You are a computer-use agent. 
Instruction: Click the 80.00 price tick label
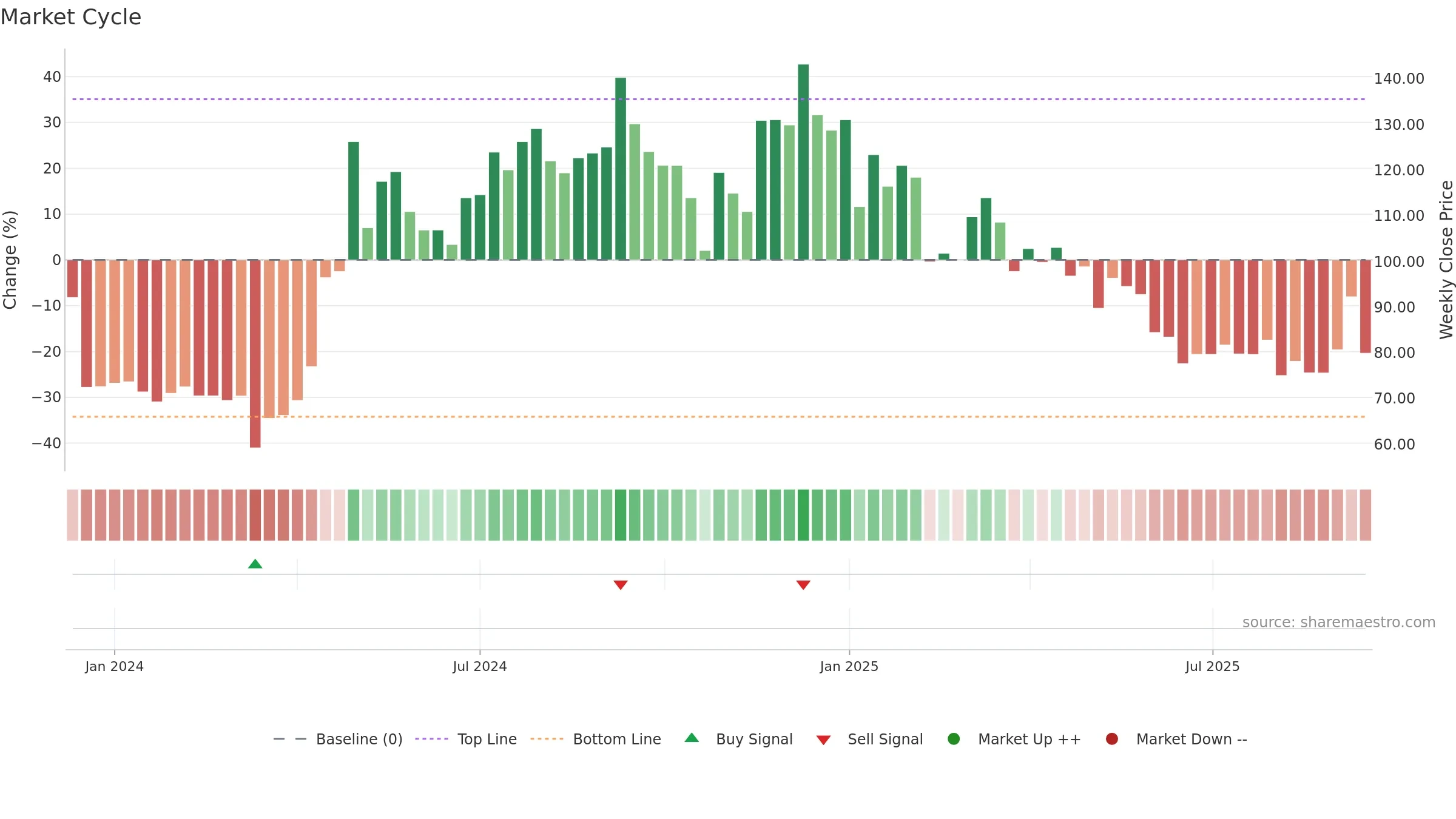tap(1394, 352)
